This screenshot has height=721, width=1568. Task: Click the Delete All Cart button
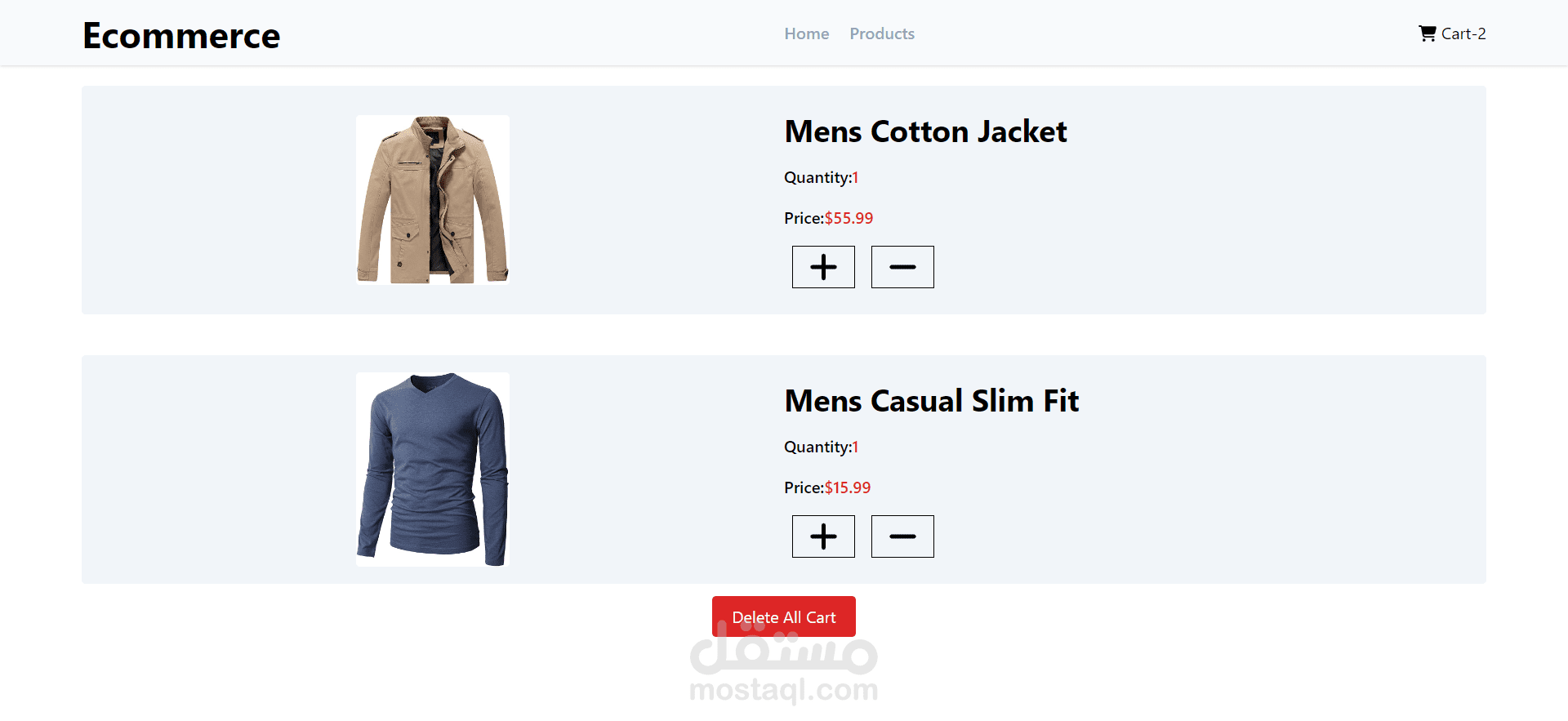coord(783,616)
